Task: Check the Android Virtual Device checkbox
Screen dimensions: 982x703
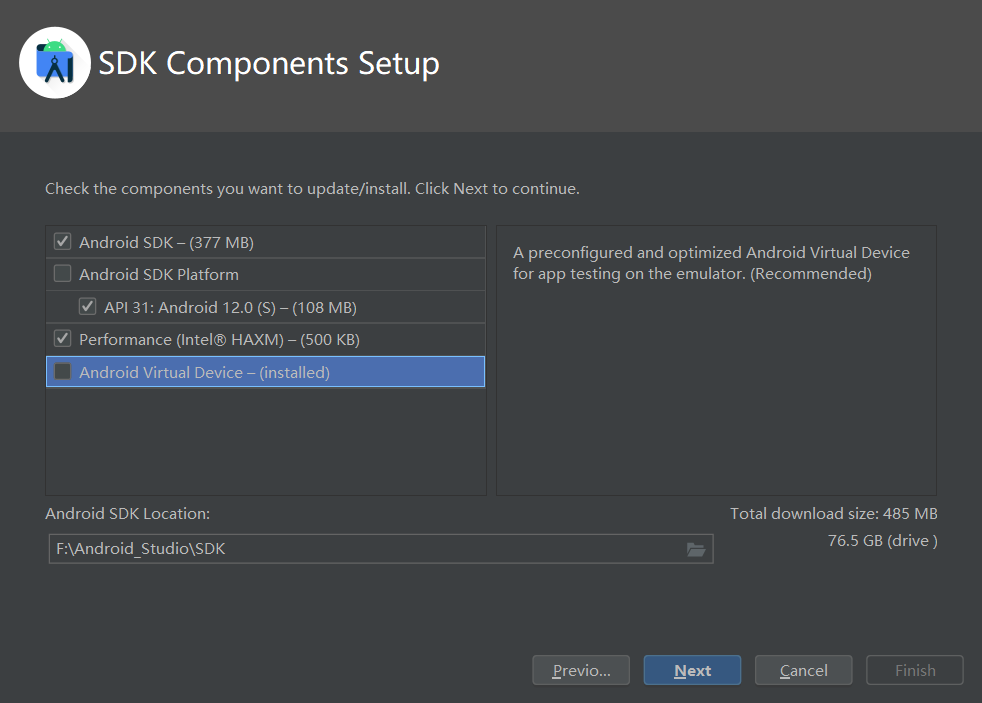Action: tap(63, 372)
